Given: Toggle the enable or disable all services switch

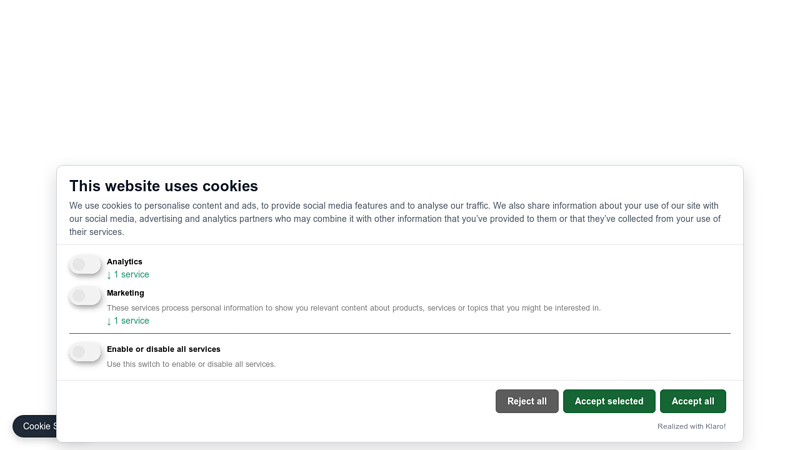Looking at the screenshot, I should coord(85,352).
